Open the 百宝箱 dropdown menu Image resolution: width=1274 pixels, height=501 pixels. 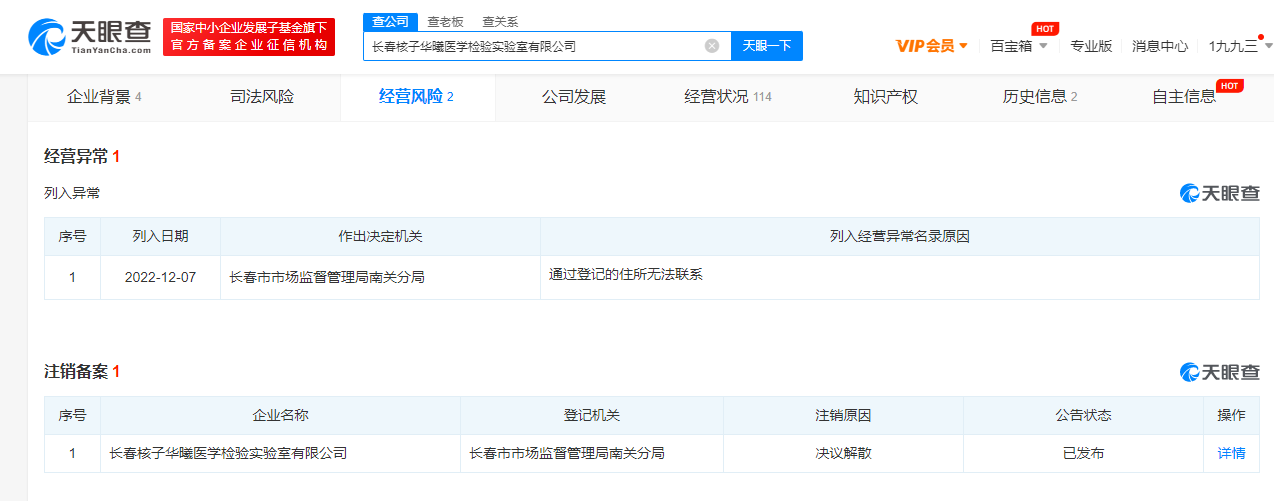pos(1019,46)
